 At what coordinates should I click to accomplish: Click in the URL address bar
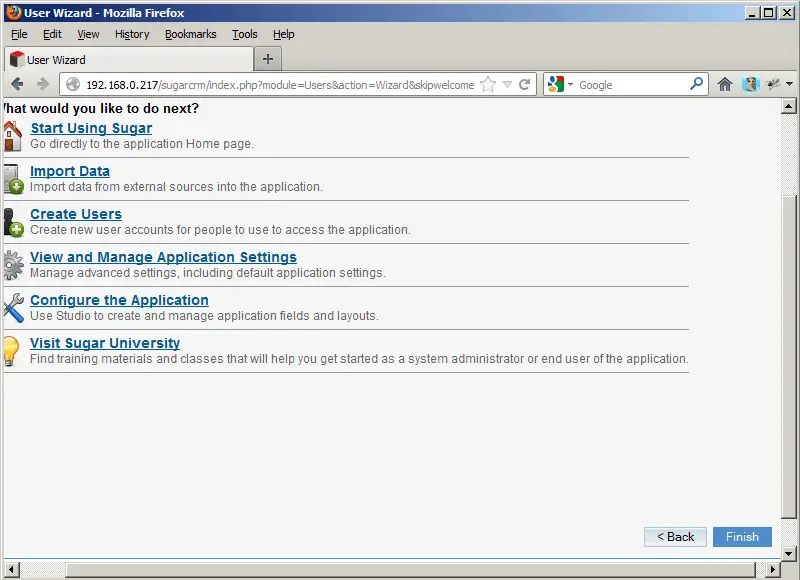(x=280, y=85)
